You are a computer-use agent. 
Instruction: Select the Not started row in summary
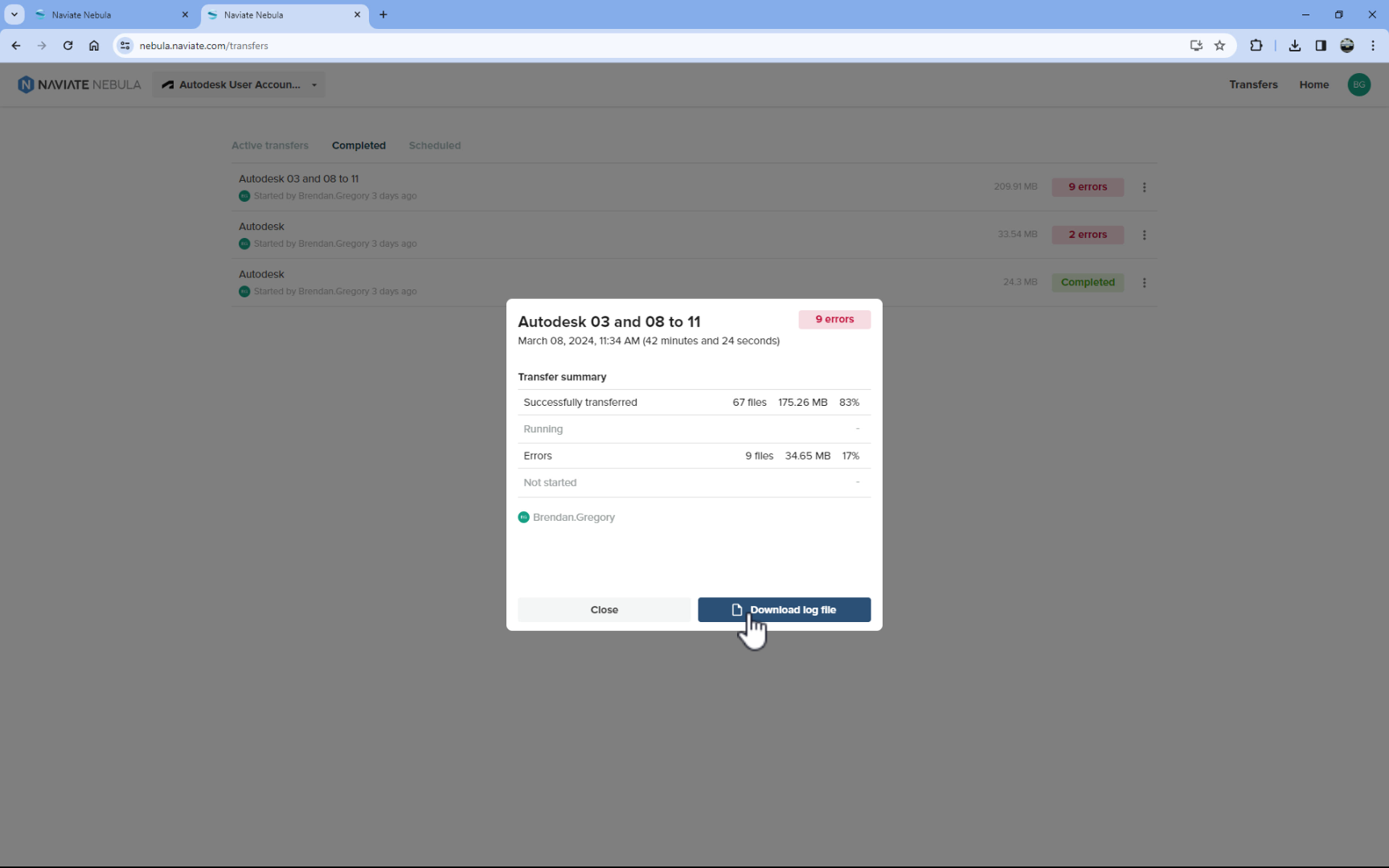(x=694, y=482)
